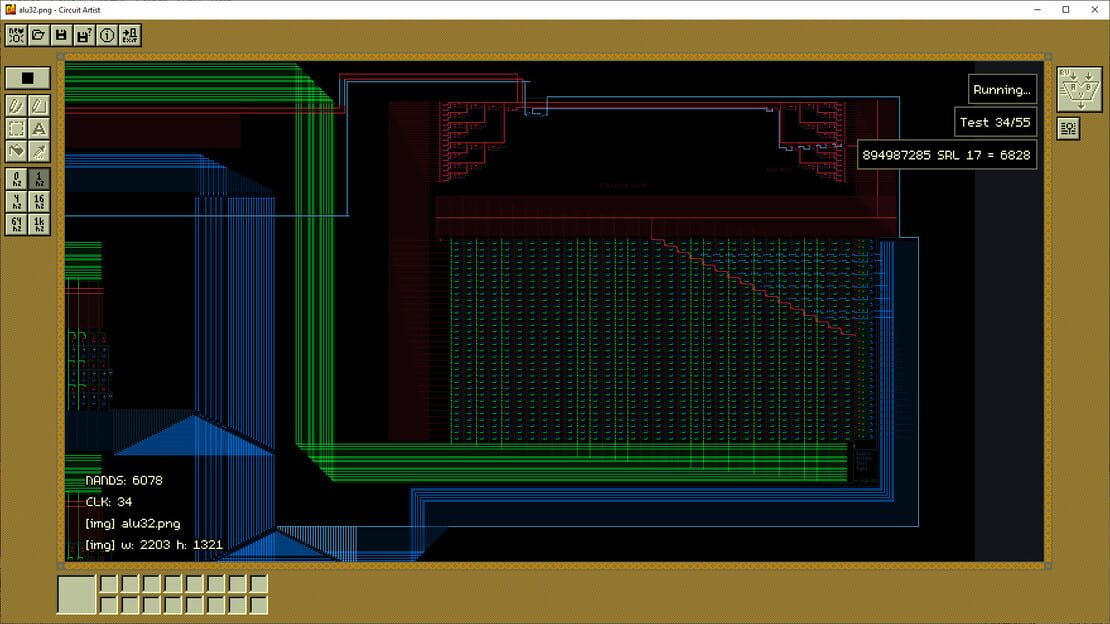Select the marquee selection tool

[16, 128]
